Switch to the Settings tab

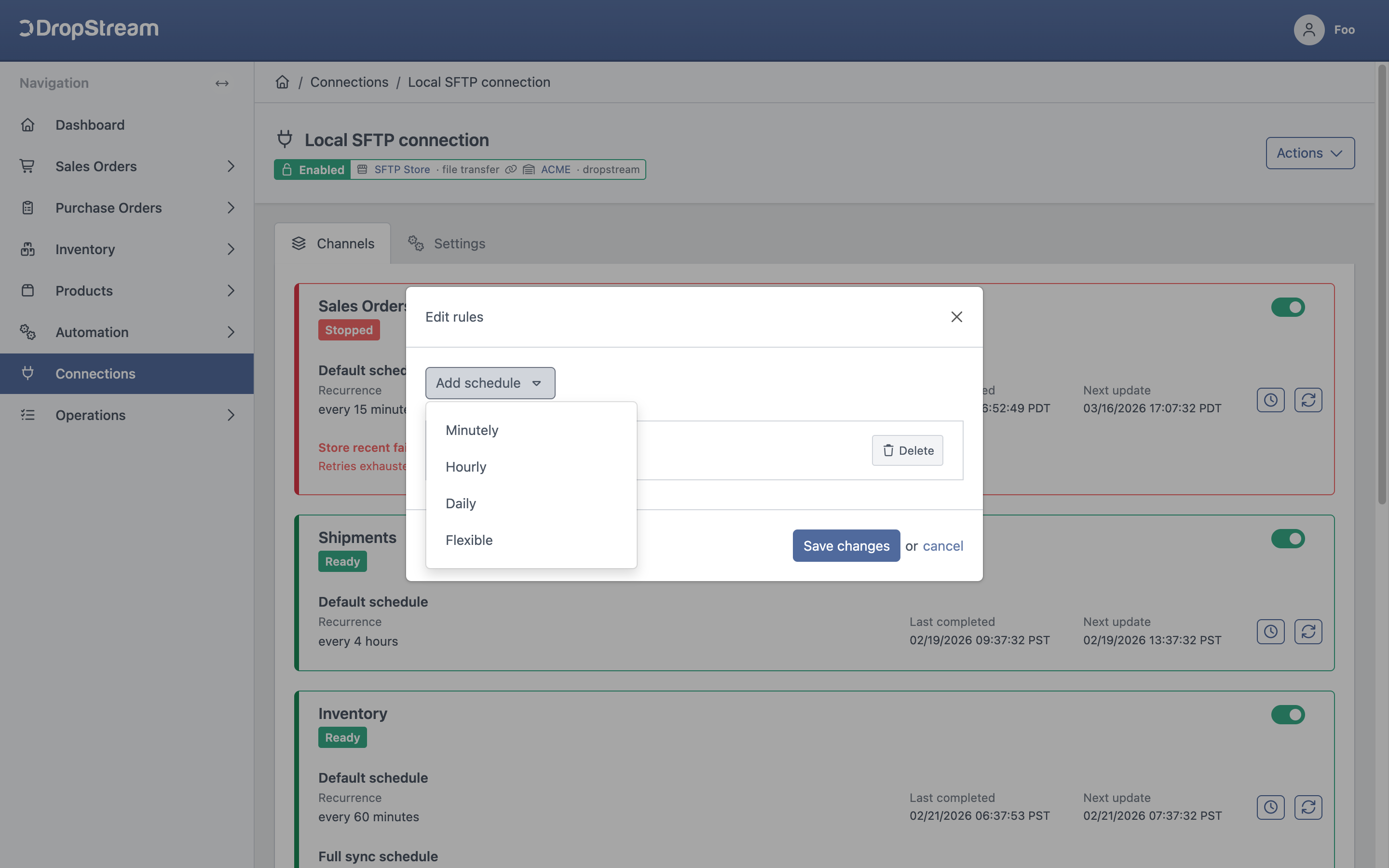click(x=447, y=244)
